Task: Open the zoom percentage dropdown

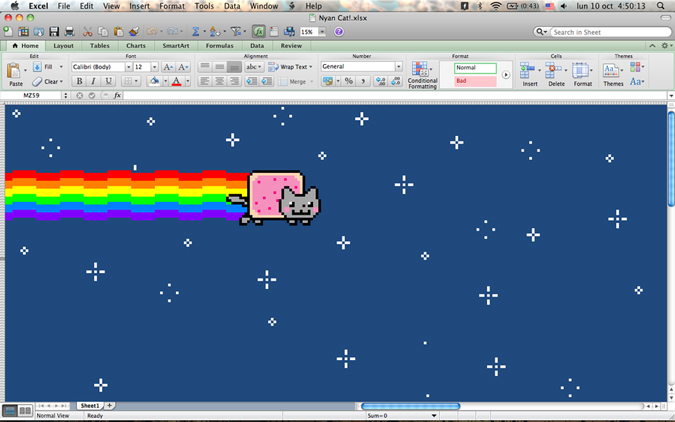Action: click(320, 32)
